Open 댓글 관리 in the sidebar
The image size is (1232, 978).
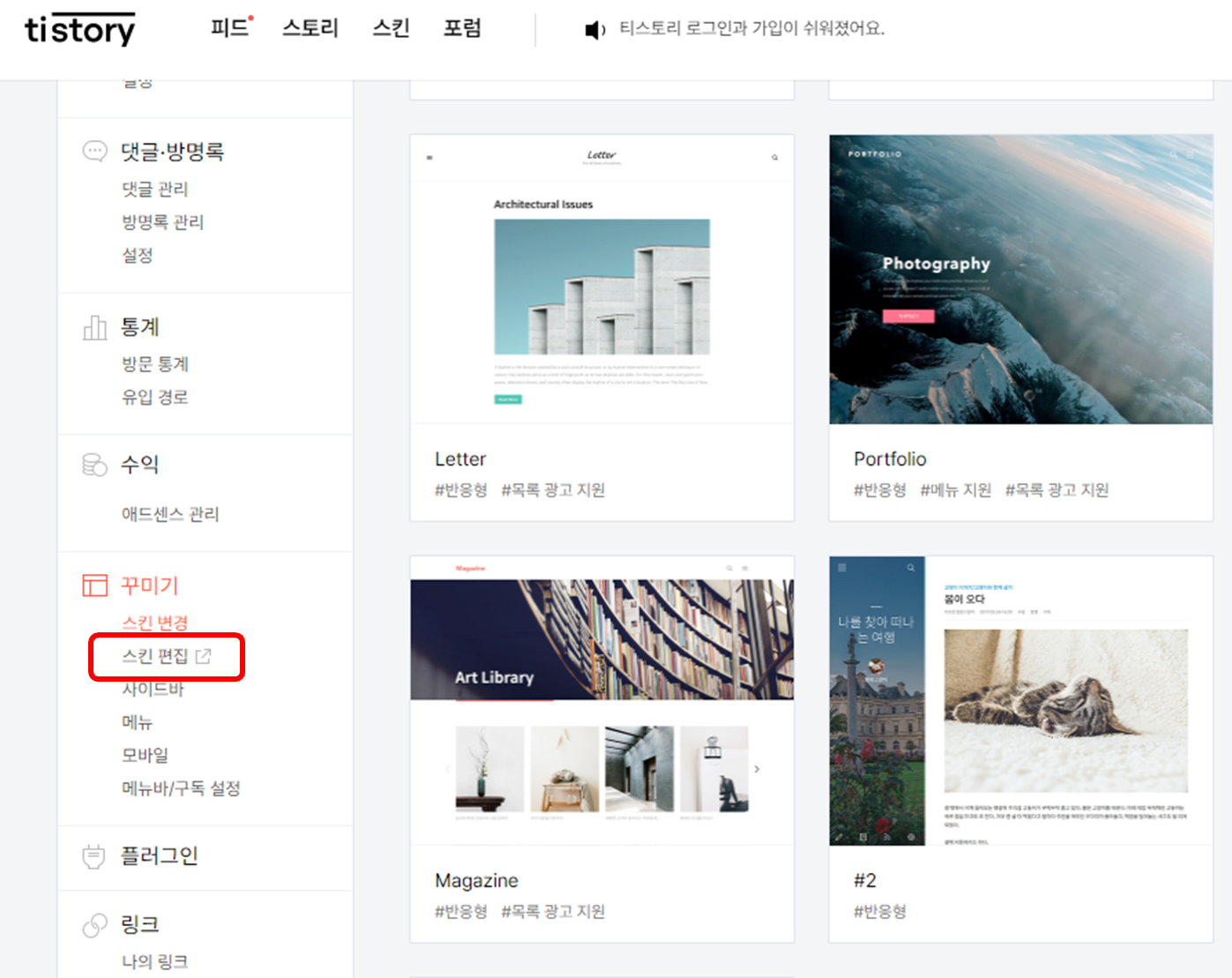[155, 189]
